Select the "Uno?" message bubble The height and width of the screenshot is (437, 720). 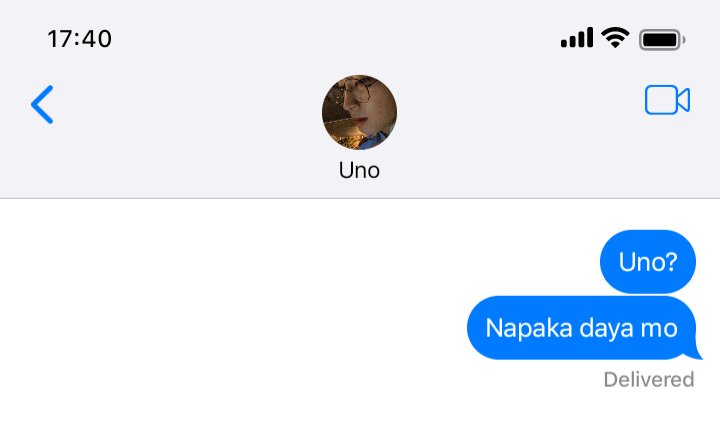pos(648,262)
